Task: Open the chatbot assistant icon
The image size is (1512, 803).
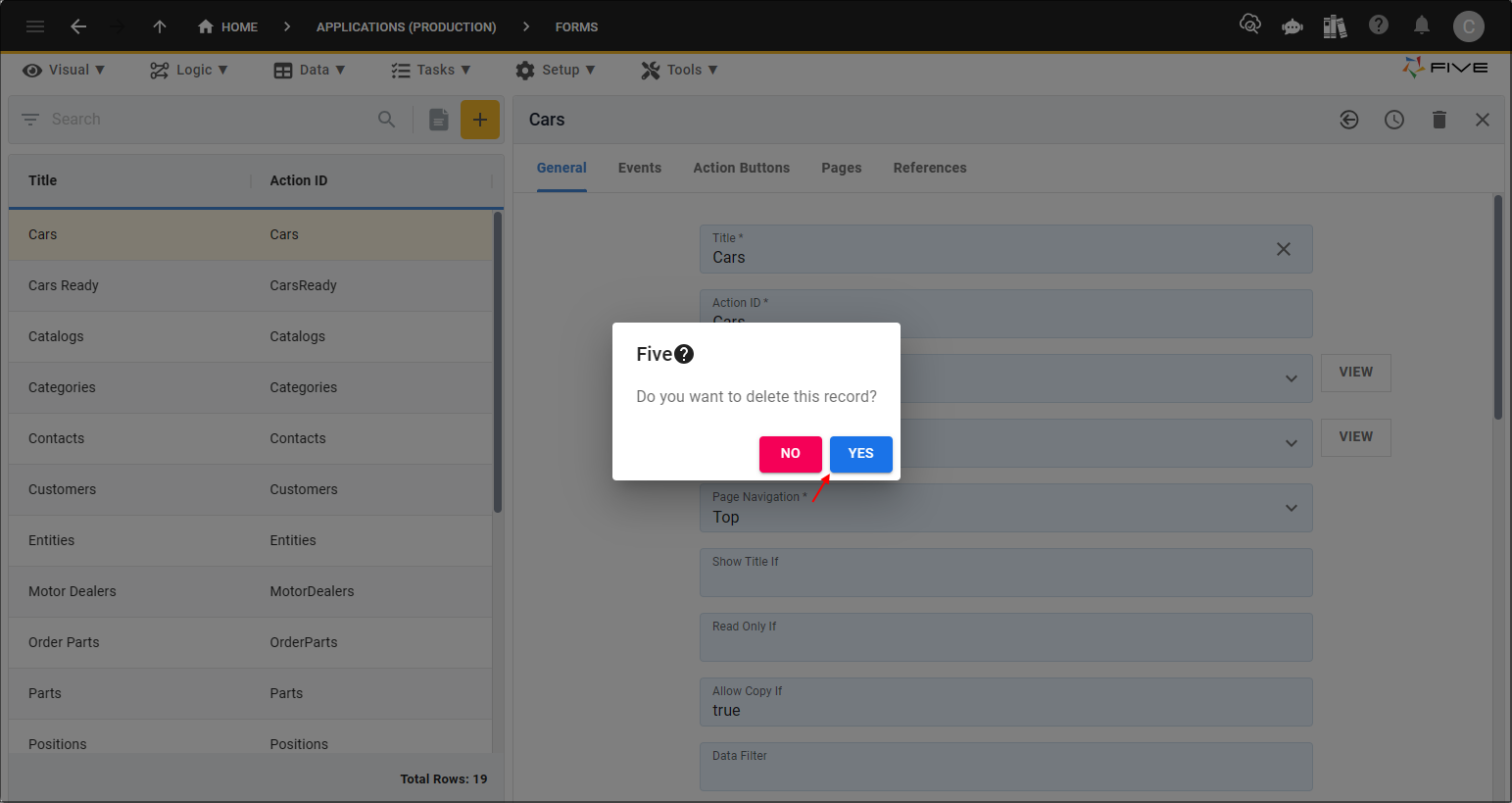Action: pyautogui.click(x=1293, y=26)
